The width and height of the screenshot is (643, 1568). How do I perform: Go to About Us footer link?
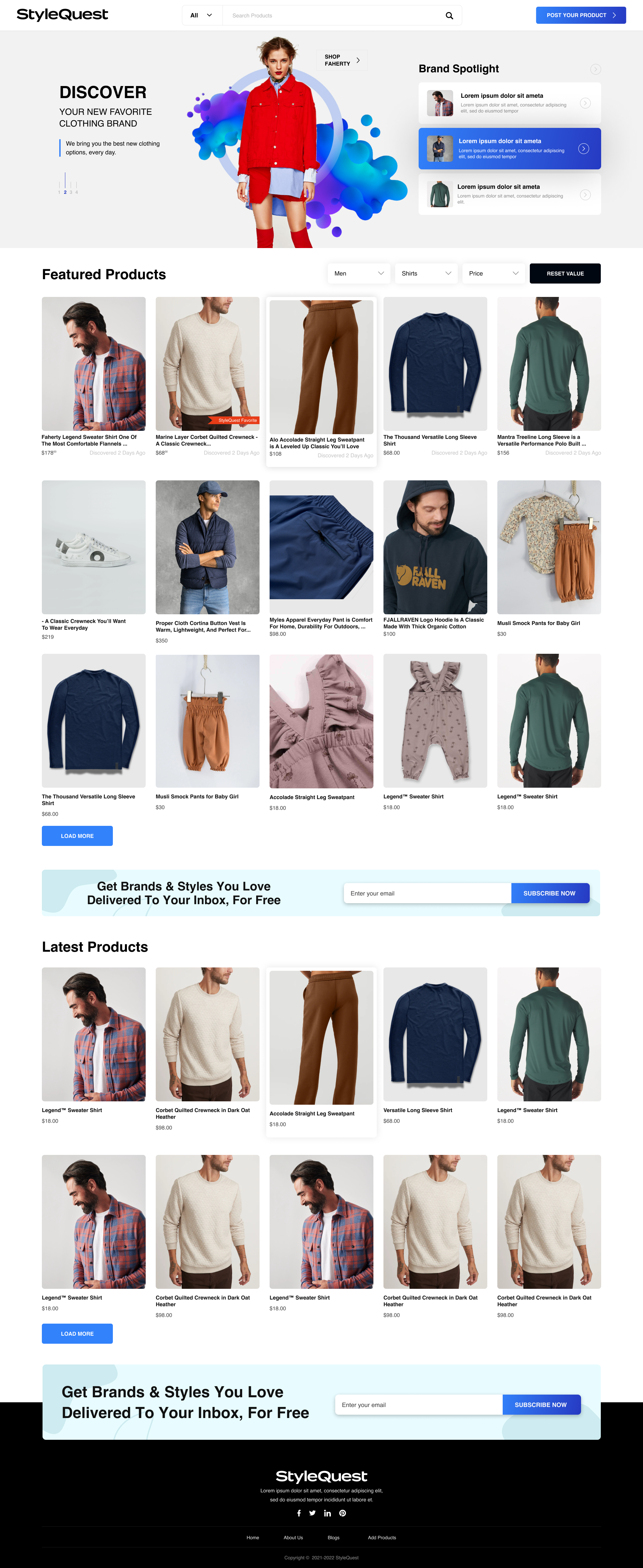293,1538
